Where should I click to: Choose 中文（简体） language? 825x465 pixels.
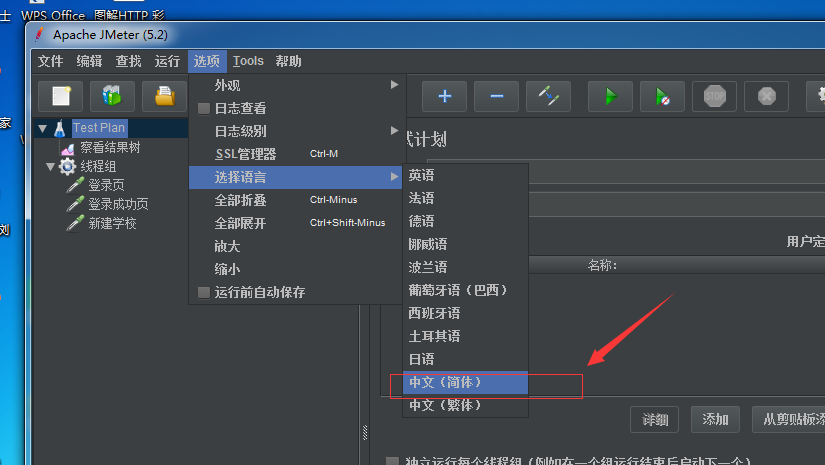[x=465, y=382]
